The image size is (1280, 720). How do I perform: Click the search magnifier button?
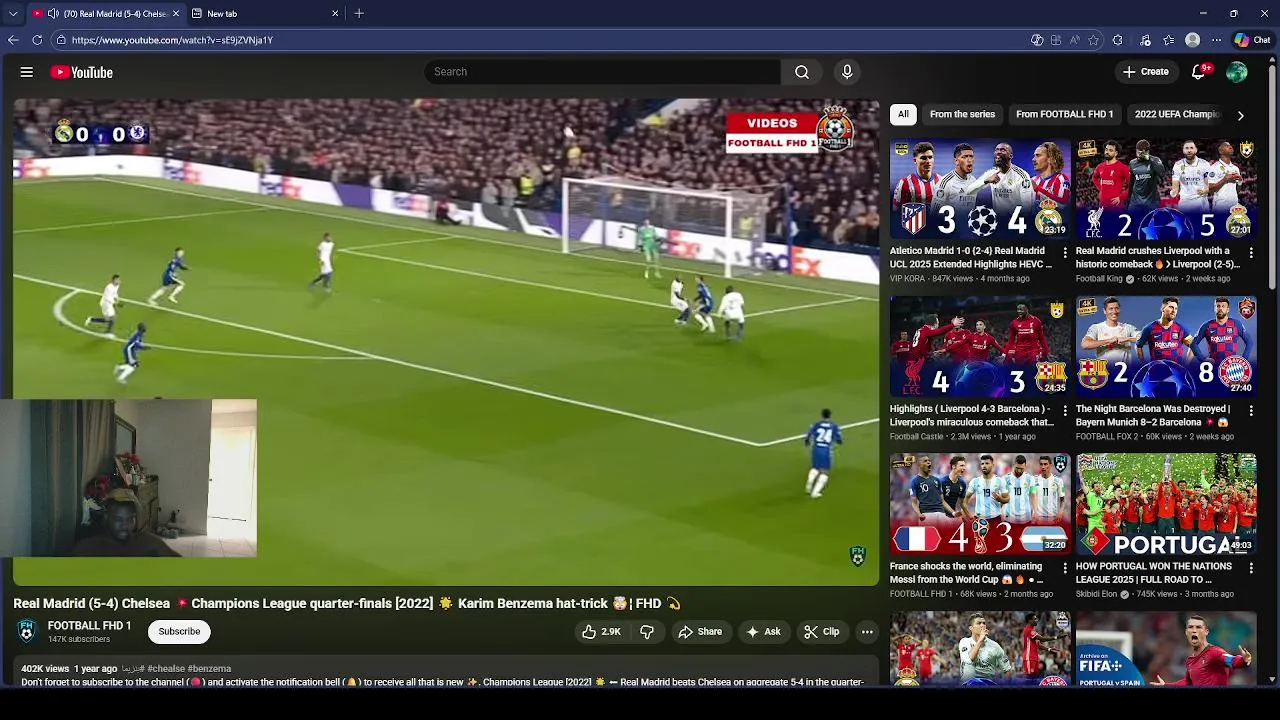[802, 72]
